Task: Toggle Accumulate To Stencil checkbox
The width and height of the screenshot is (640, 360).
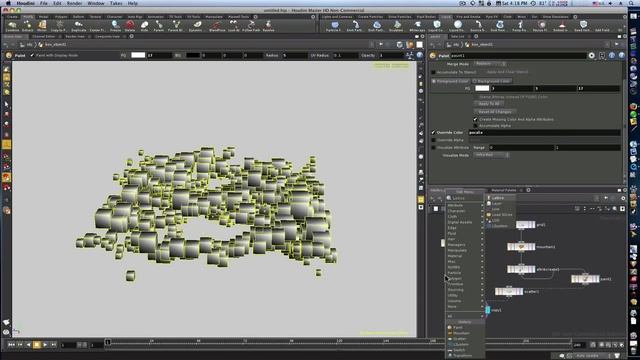Action: 433,72
